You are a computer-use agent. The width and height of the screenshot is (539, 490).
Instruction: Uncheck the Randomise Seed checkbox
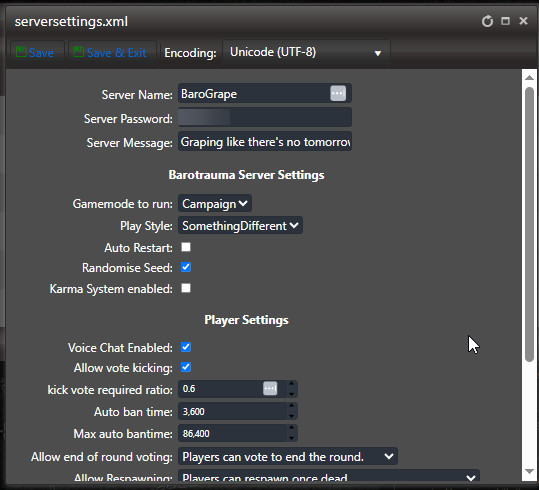point(186,267)
